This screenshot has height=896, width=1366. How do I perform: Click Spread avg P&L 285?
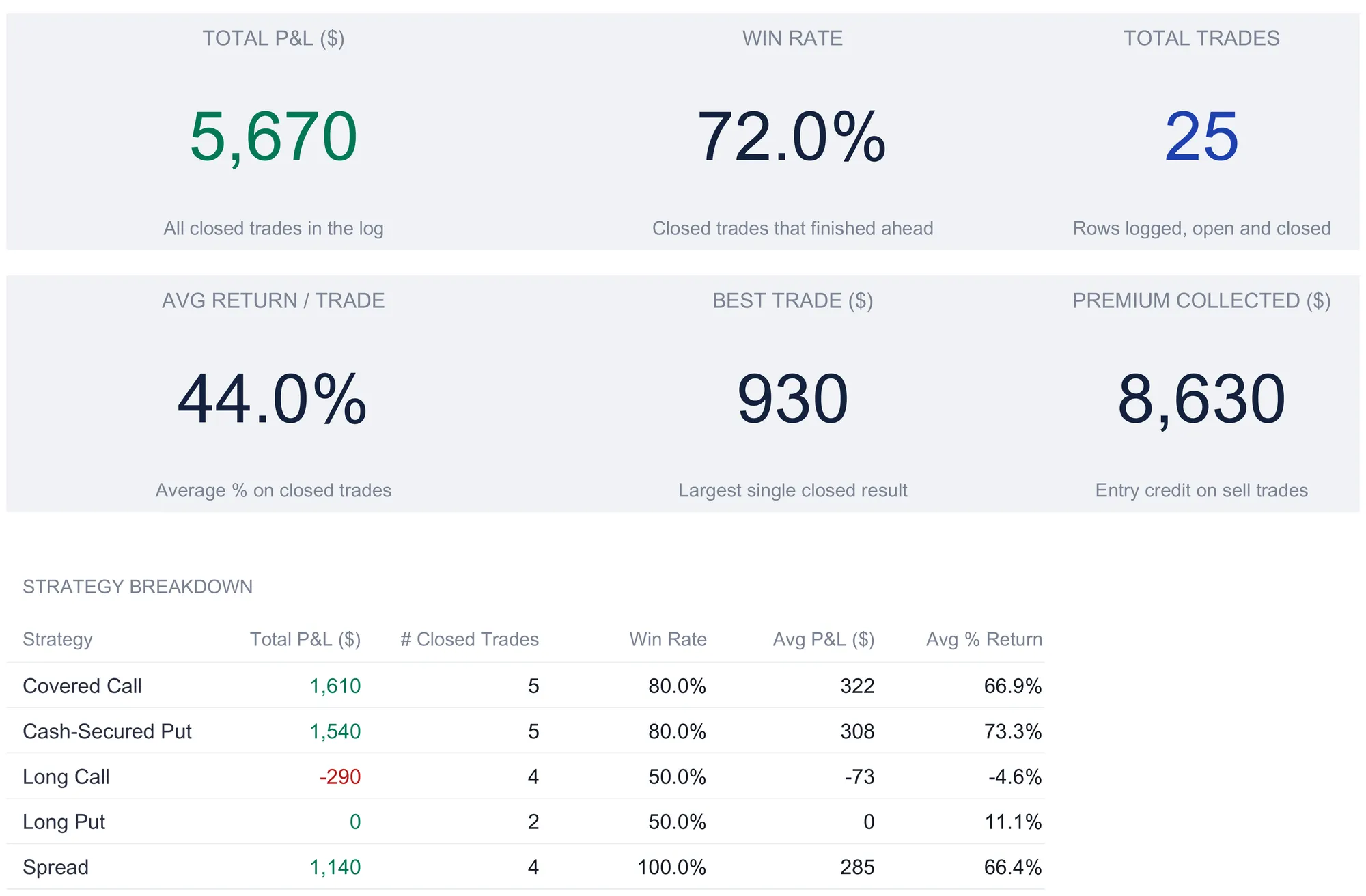point(857,867)
